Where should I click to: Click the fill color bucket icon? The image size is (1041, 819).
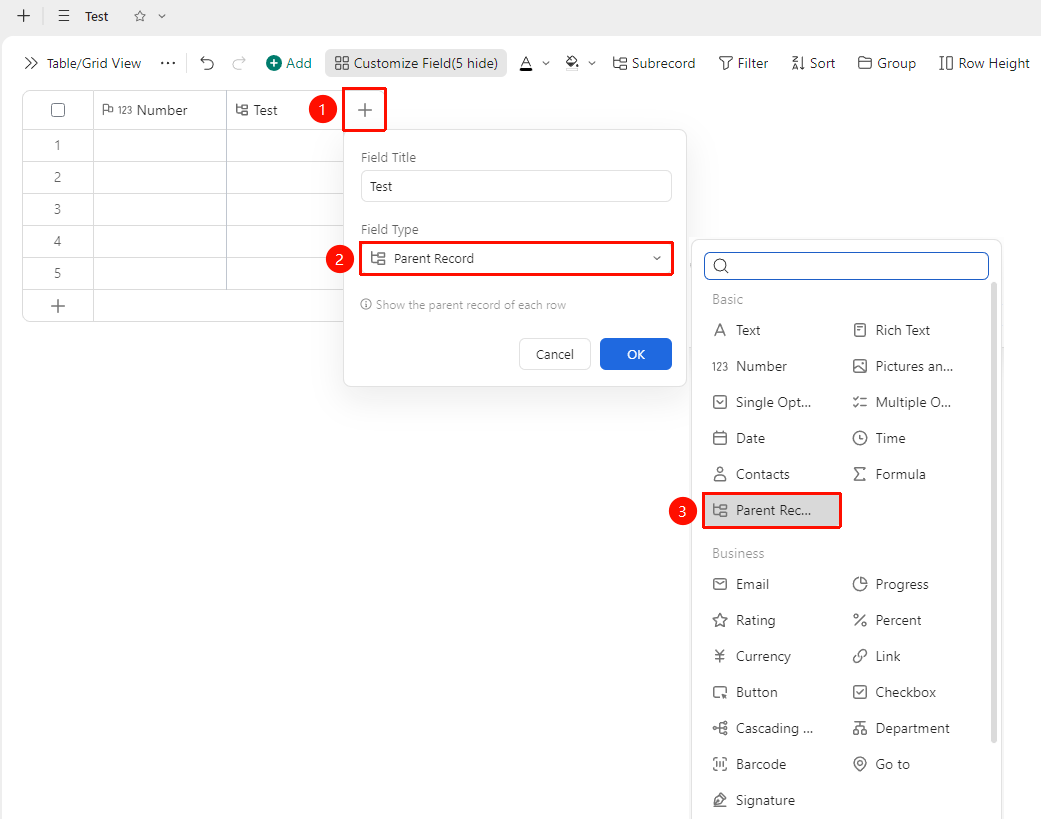pos(572,63)
